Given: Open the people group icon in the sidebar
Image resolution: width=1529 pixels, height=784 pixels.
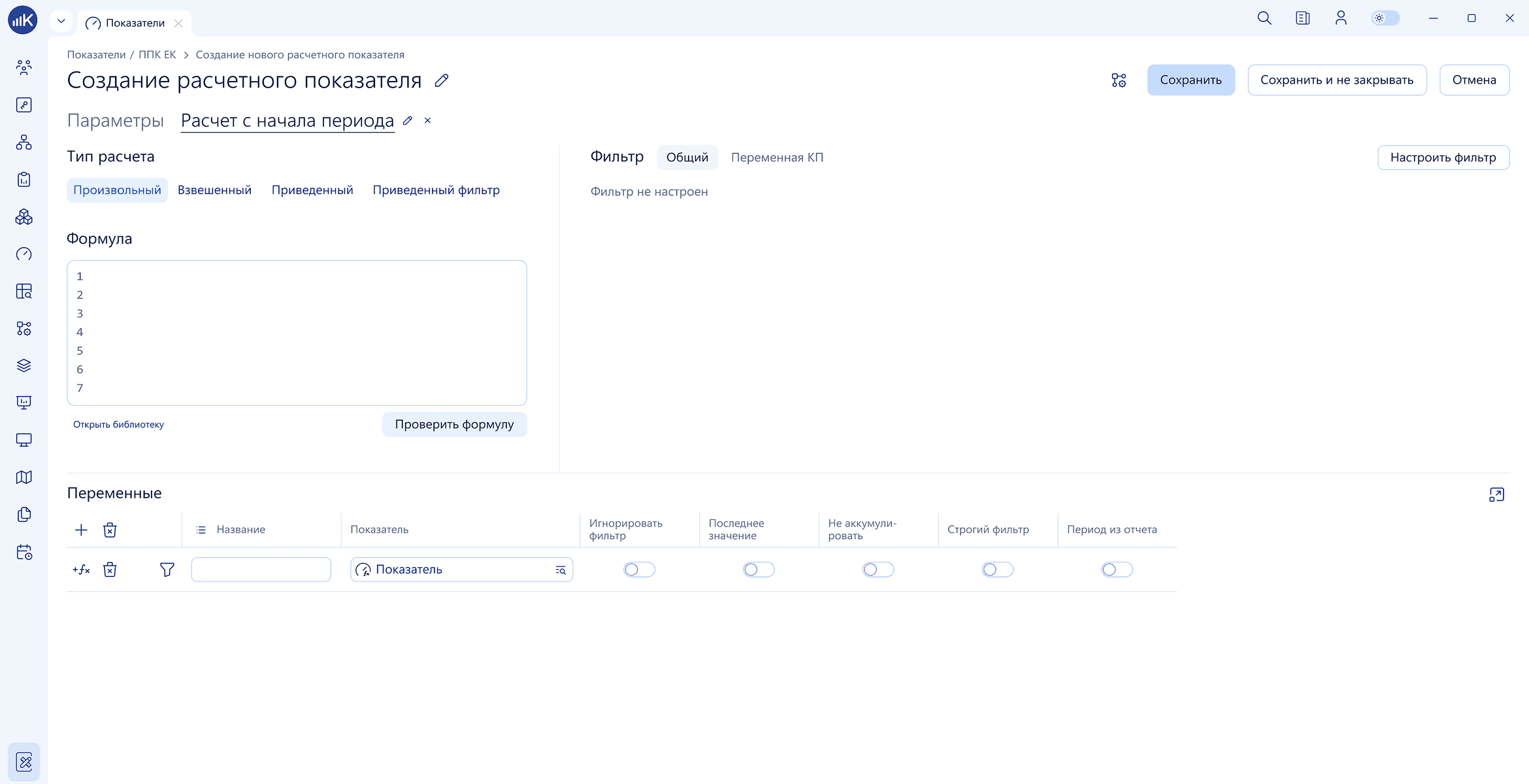Looking at the screenshot, I should tap(24, 67).
